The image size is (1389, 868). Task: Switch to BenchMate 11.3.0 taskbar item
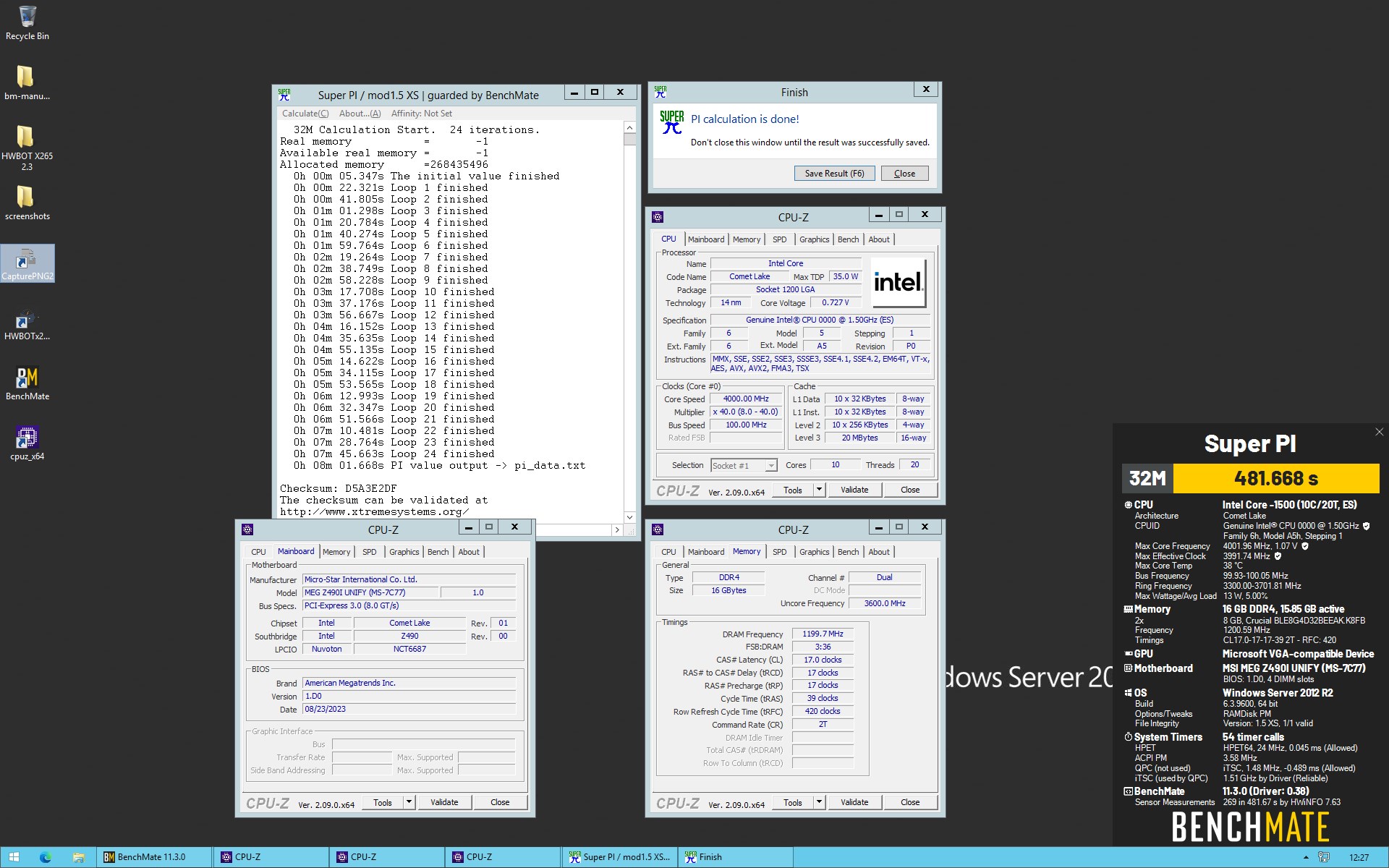pos(154,857)
